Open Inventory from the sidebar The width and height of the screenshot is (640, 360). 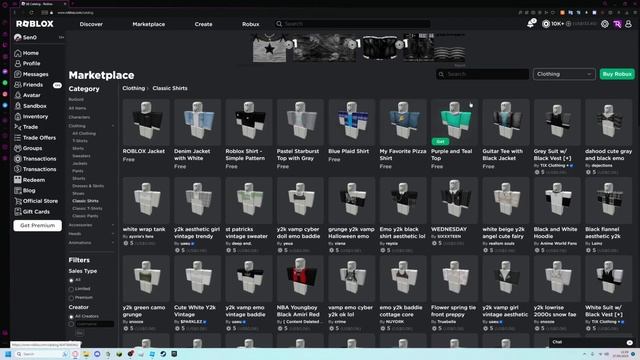coord(31,117)
